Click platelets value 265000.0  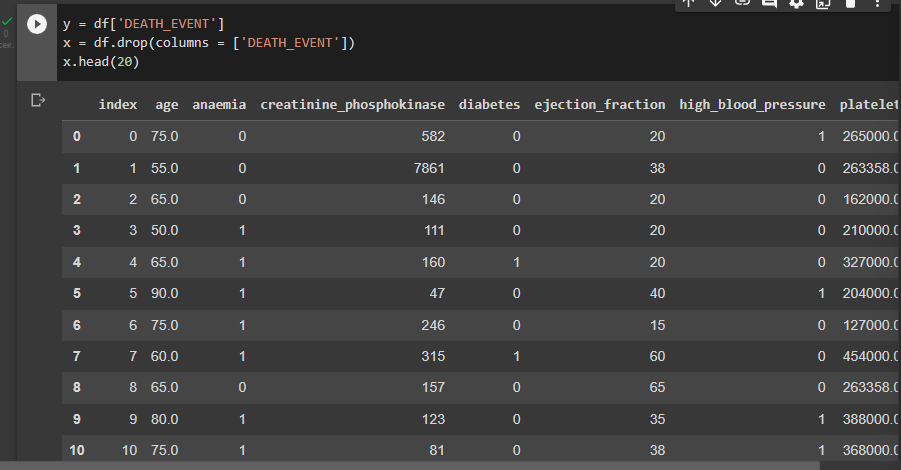click(x=870, y=136)
